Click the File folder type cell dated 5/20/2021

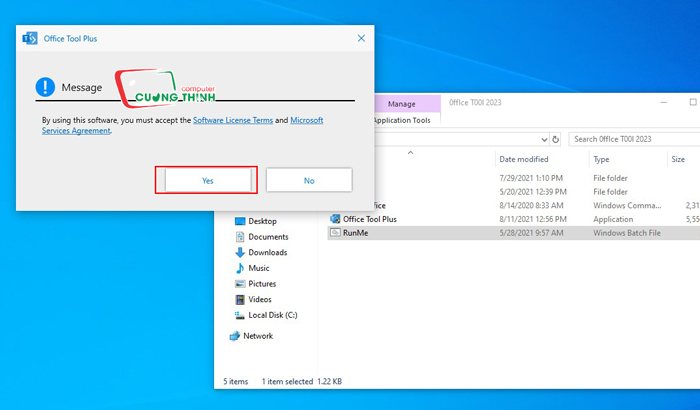tap(610, 192)
